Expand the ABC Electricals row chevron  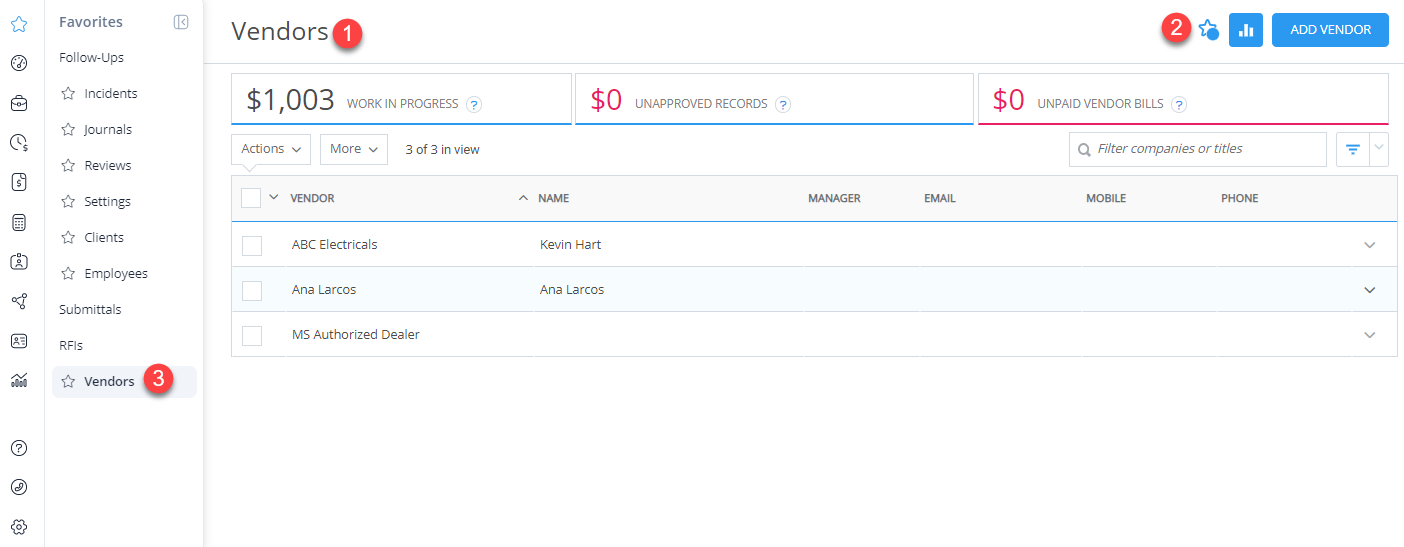coord(1370,245)
